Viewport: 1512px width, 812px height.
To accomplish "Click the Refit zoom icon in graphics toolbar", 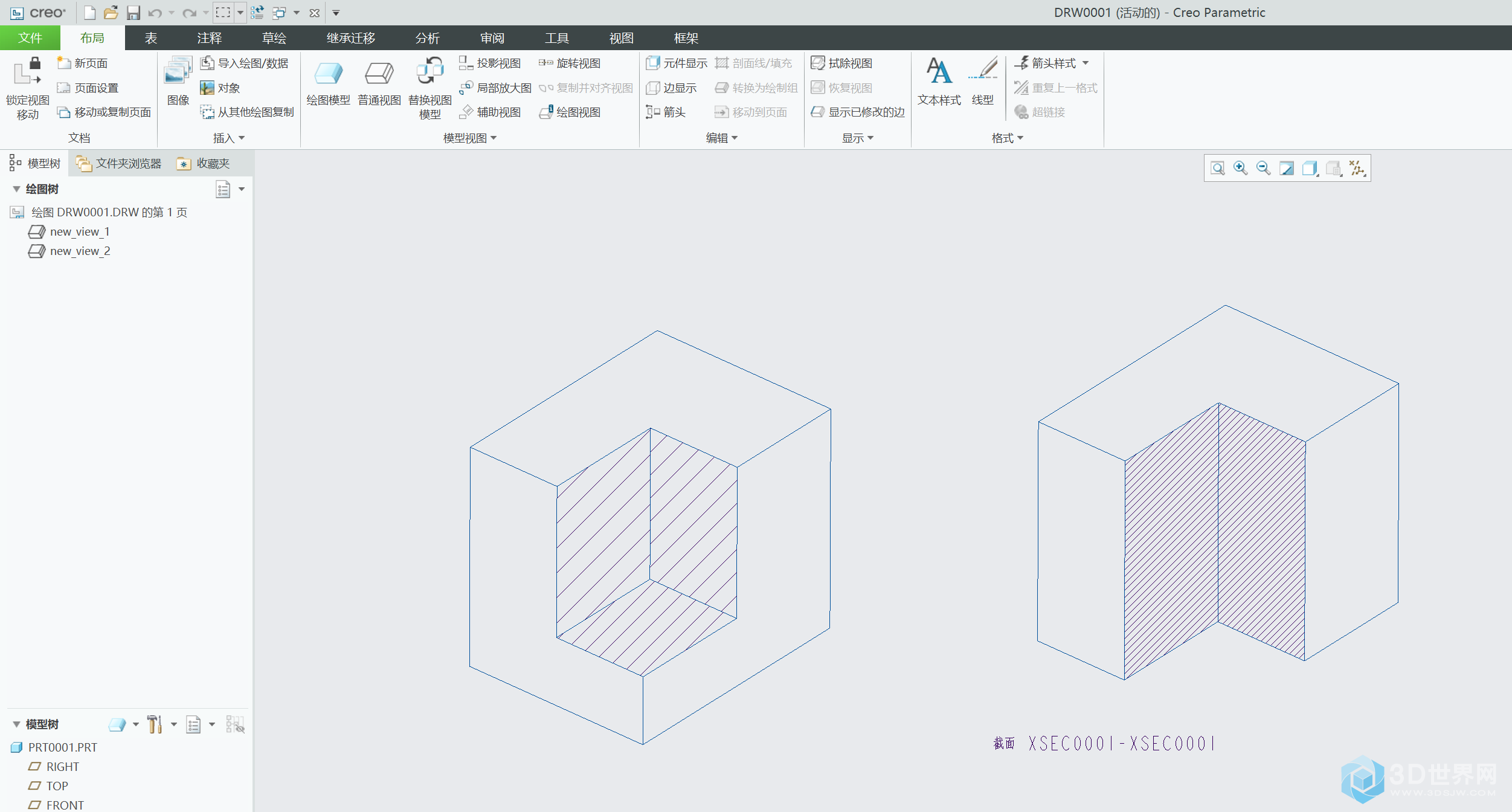I will click(x=1218, y=168).
